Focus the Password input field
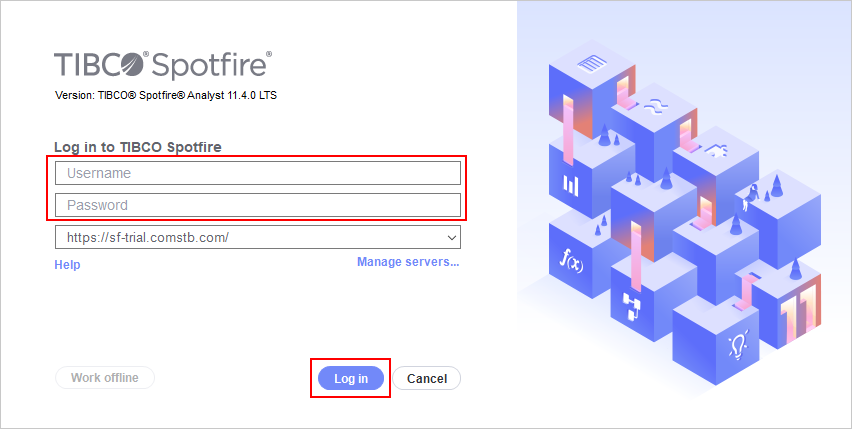 click(258, 205)
